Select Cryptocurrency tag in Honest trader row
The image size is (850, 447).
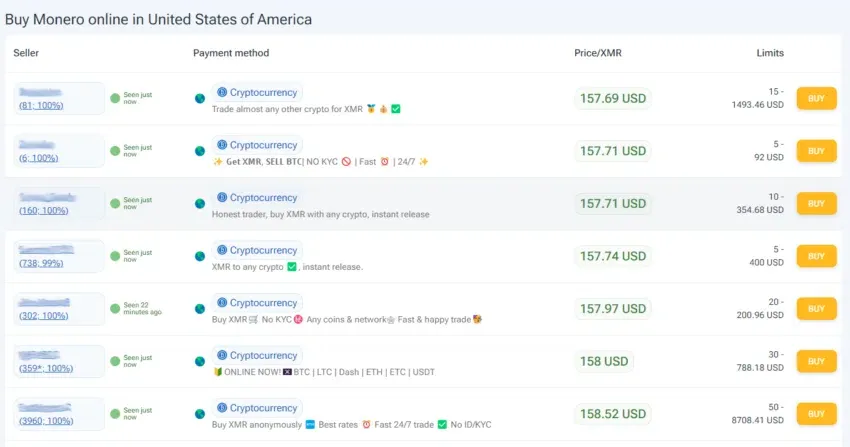(257, 198)
